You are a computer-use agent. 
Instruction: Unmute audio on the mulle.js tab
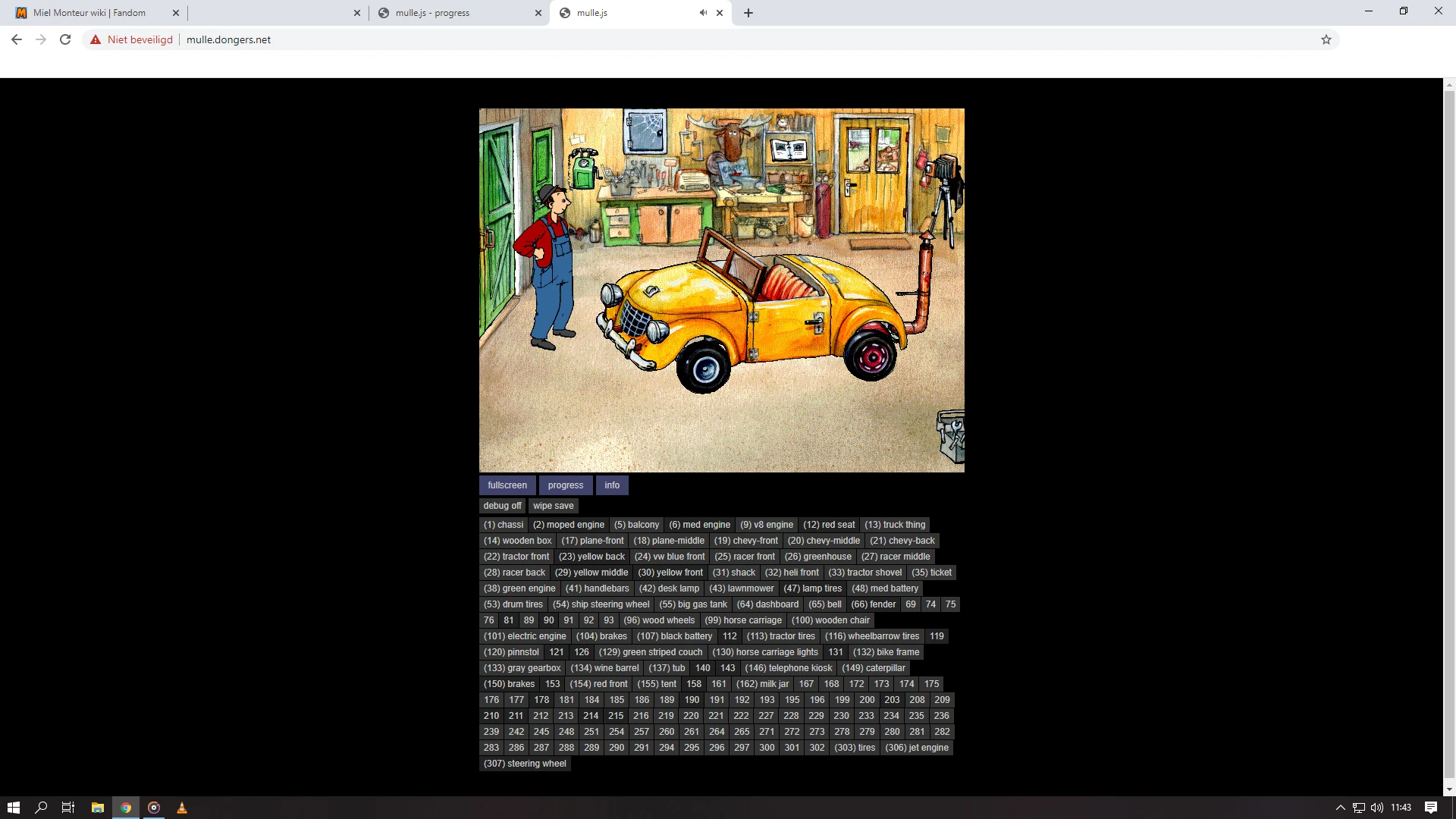[702, 12]
